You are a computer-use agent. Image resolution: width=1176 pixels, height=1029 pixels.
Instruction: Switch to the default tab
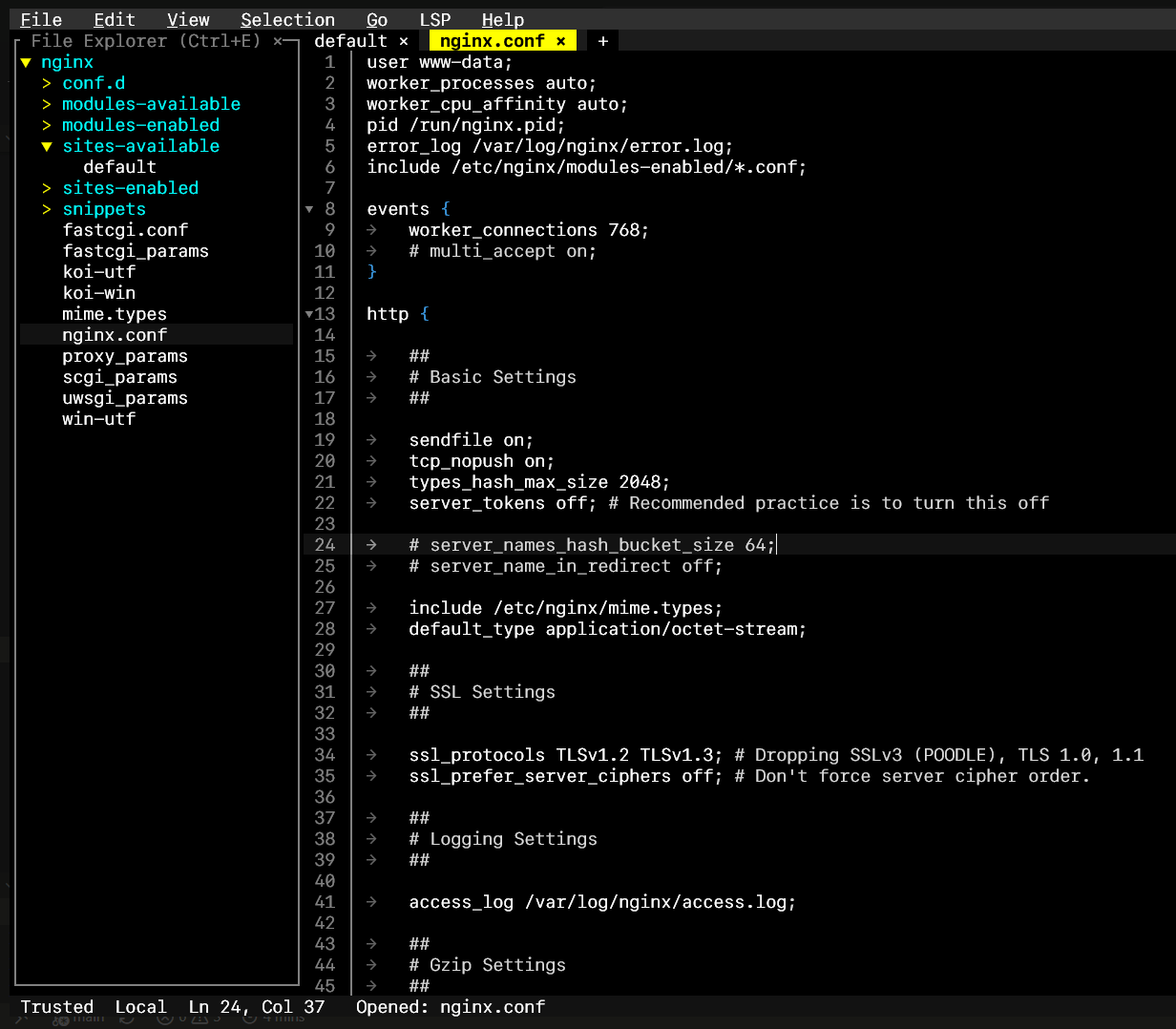point(350,41)
